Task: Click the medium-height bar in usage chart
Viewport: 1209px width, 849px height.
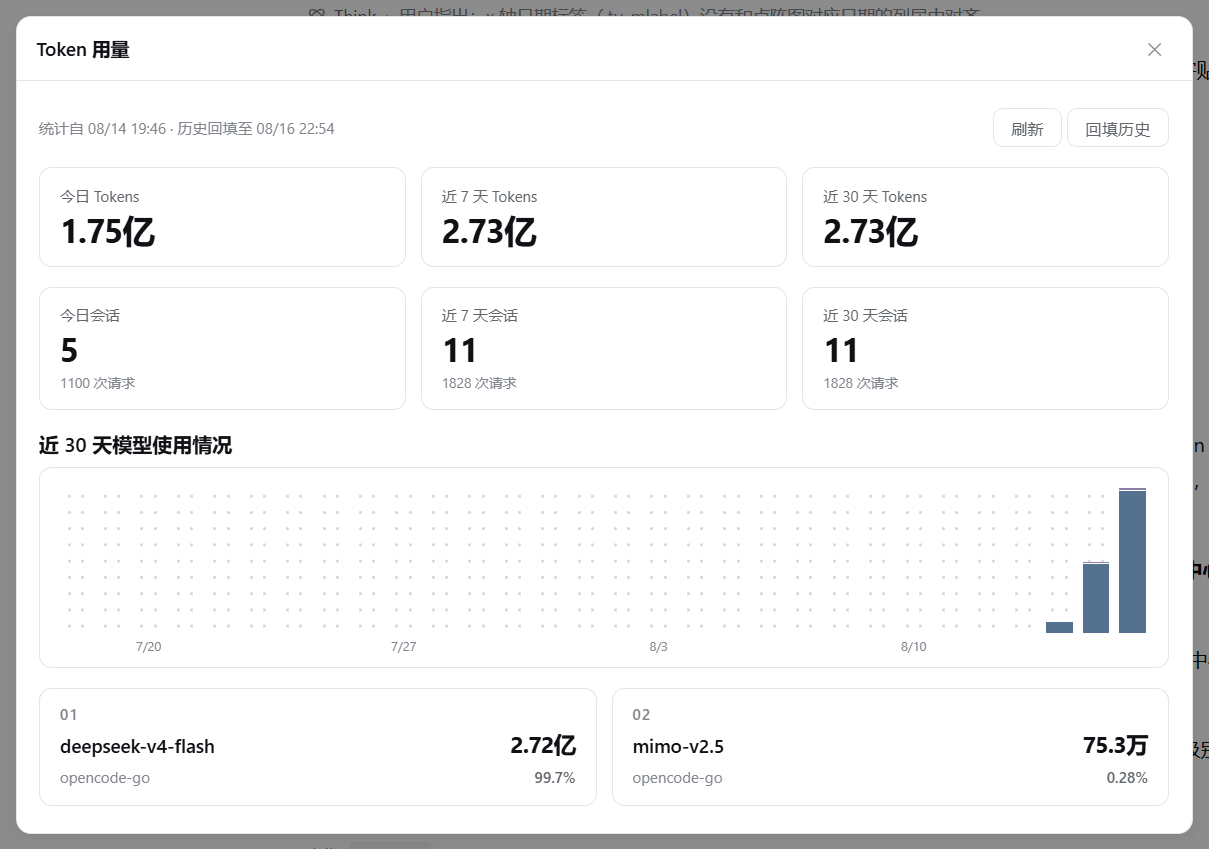Action: 1096,597
